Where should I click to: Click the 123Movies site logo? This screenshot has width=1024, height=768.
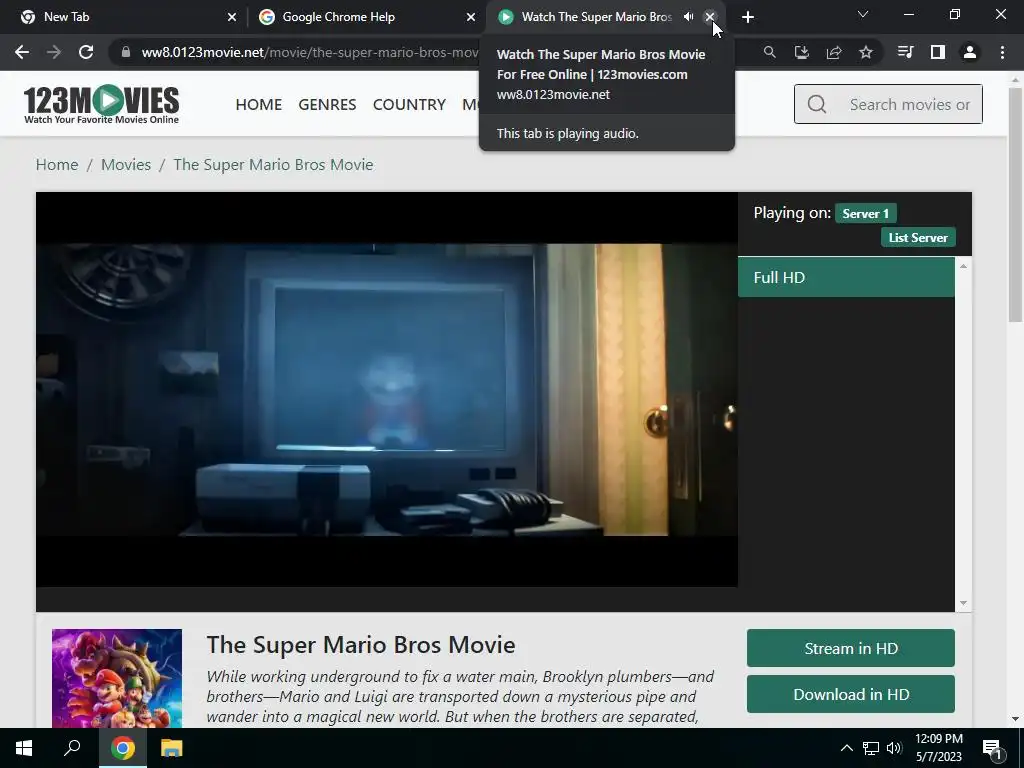[101, 104]
